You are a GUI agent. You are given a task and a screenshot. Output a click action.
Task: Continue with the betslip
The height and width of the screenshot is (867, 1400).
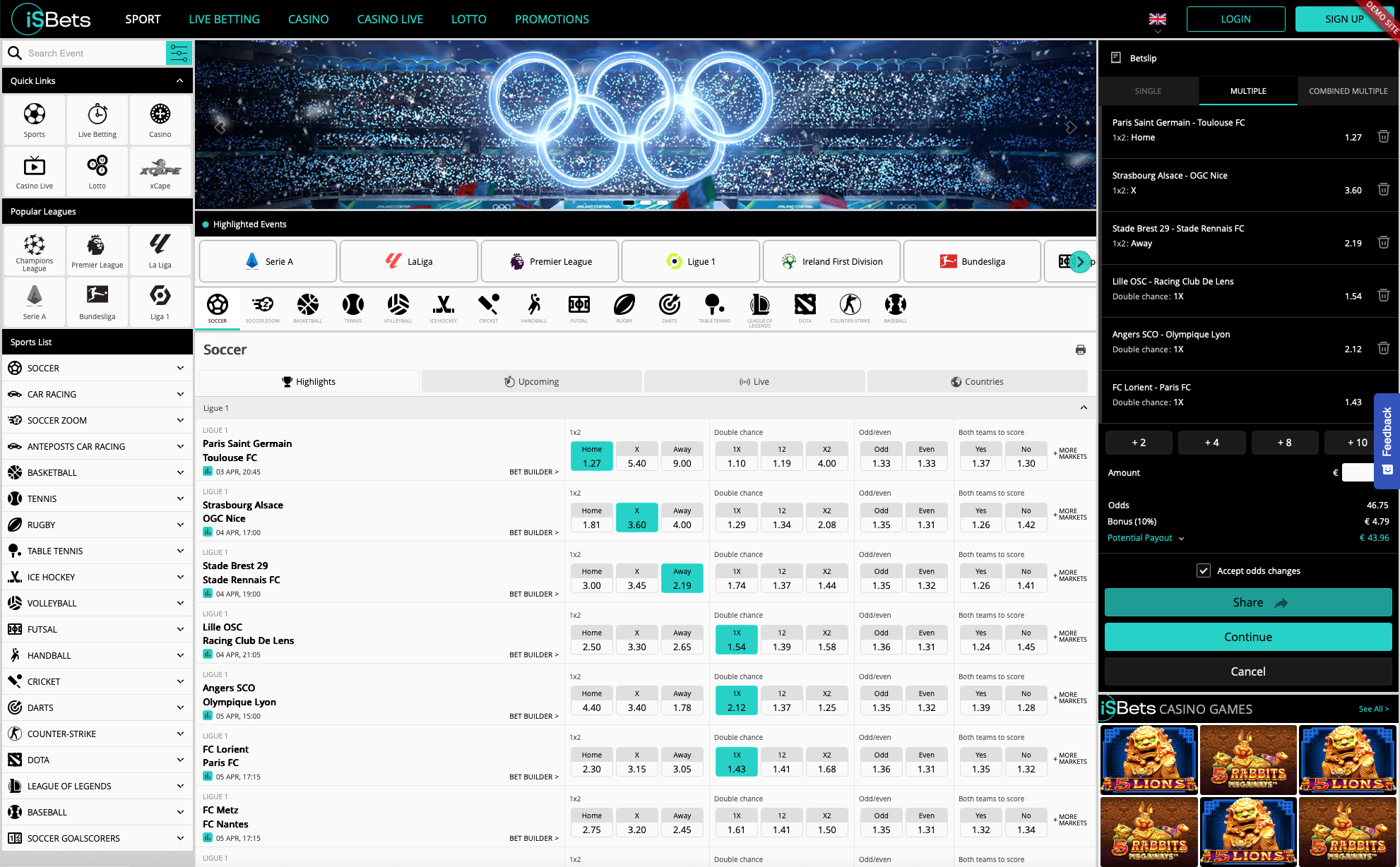[x=1248, y=637]
